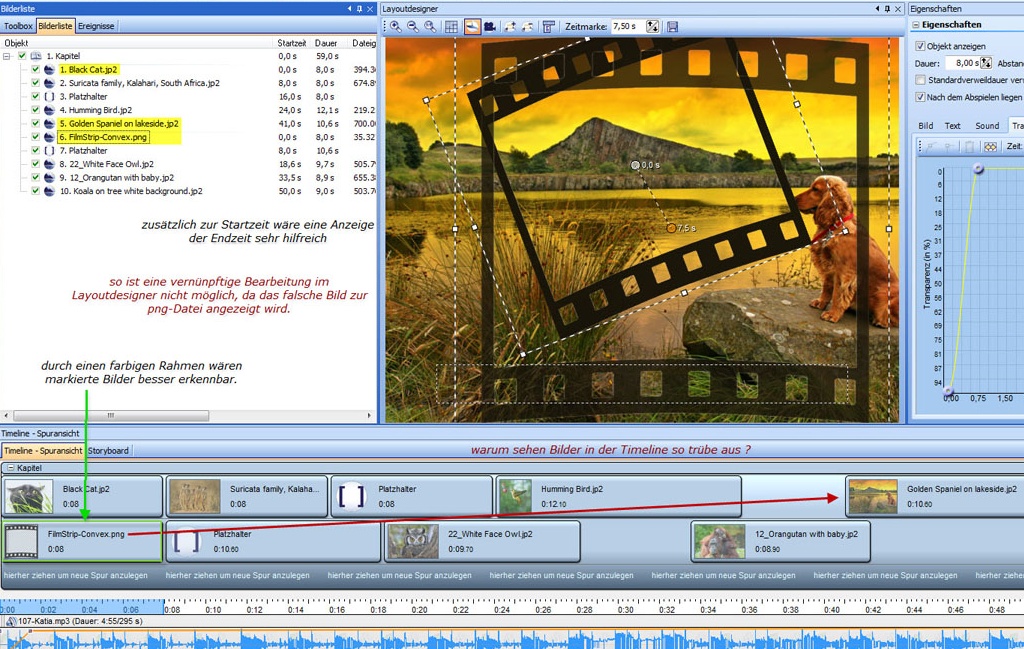The image size is (1024, 649).
Task: Open the Toolbox tab
Action: pyautogui.click(x=18, y=26)
